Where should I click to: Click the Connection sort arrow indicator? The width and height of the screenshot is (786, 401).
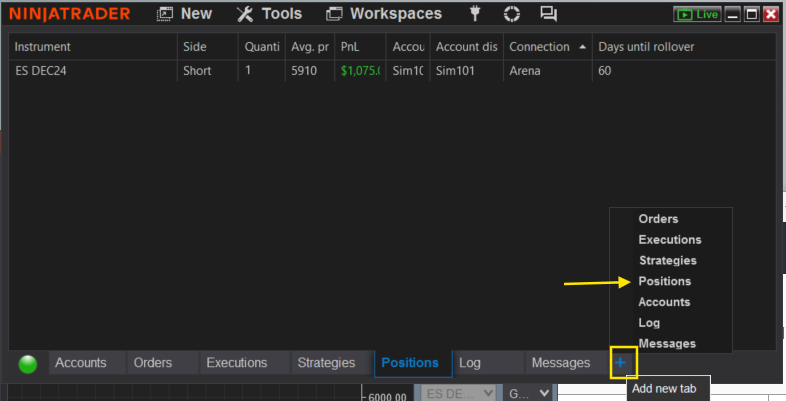(x=582, y=47)
